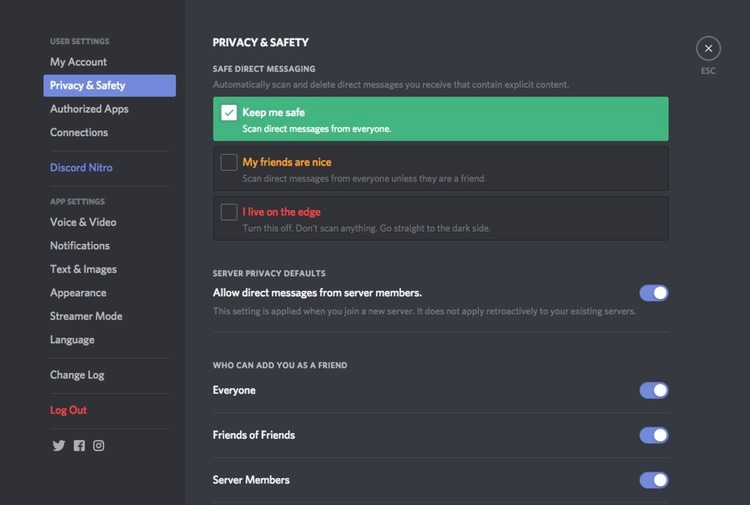750x505 pixels.
Task: Select the Keep me safe checkbox
Action: coord(229,113)
